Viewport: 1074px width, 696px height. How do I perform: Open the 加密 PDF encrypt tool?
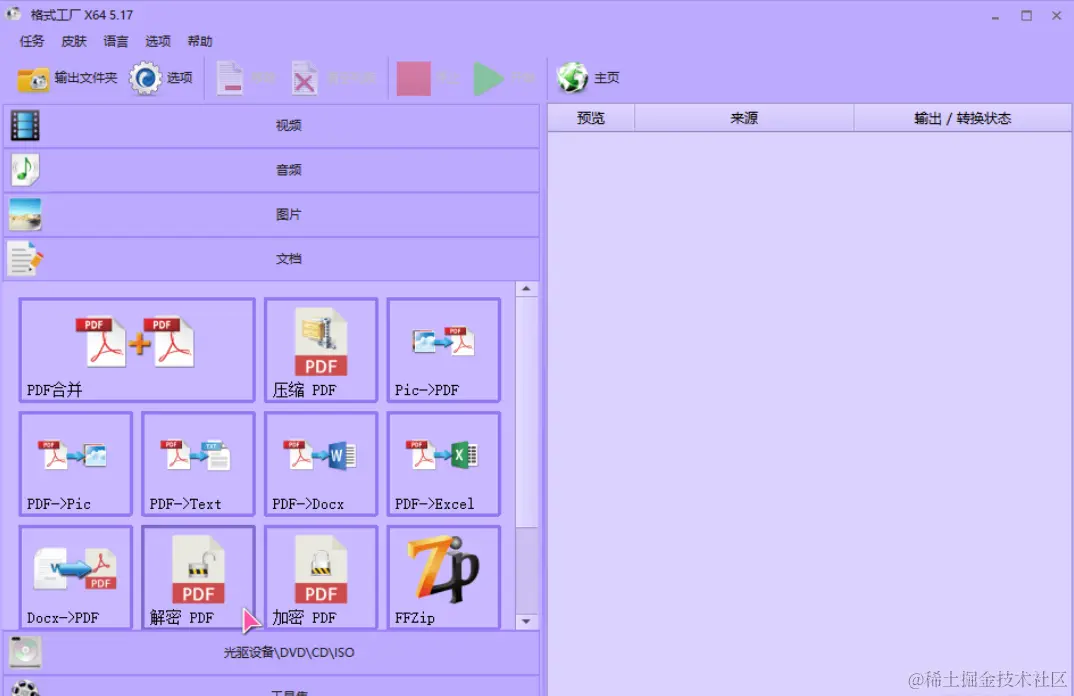[x=321, y=577]
